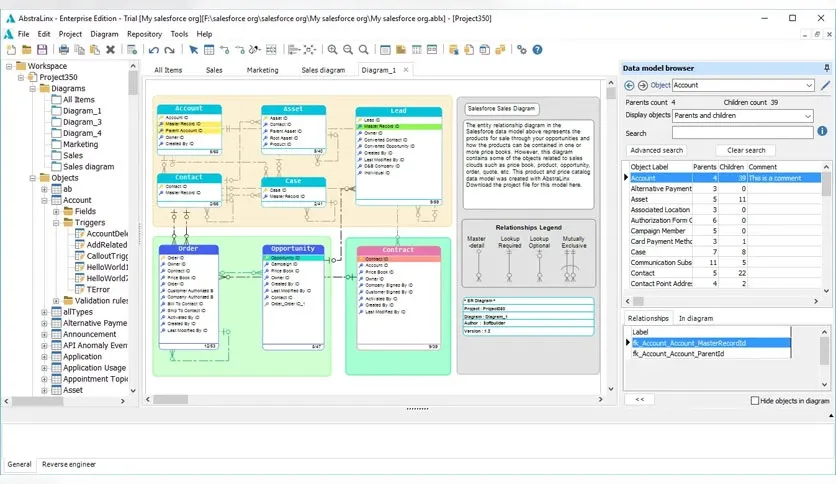
Task: Select Diagram_3 in the tree
Action: pos(82,122)
